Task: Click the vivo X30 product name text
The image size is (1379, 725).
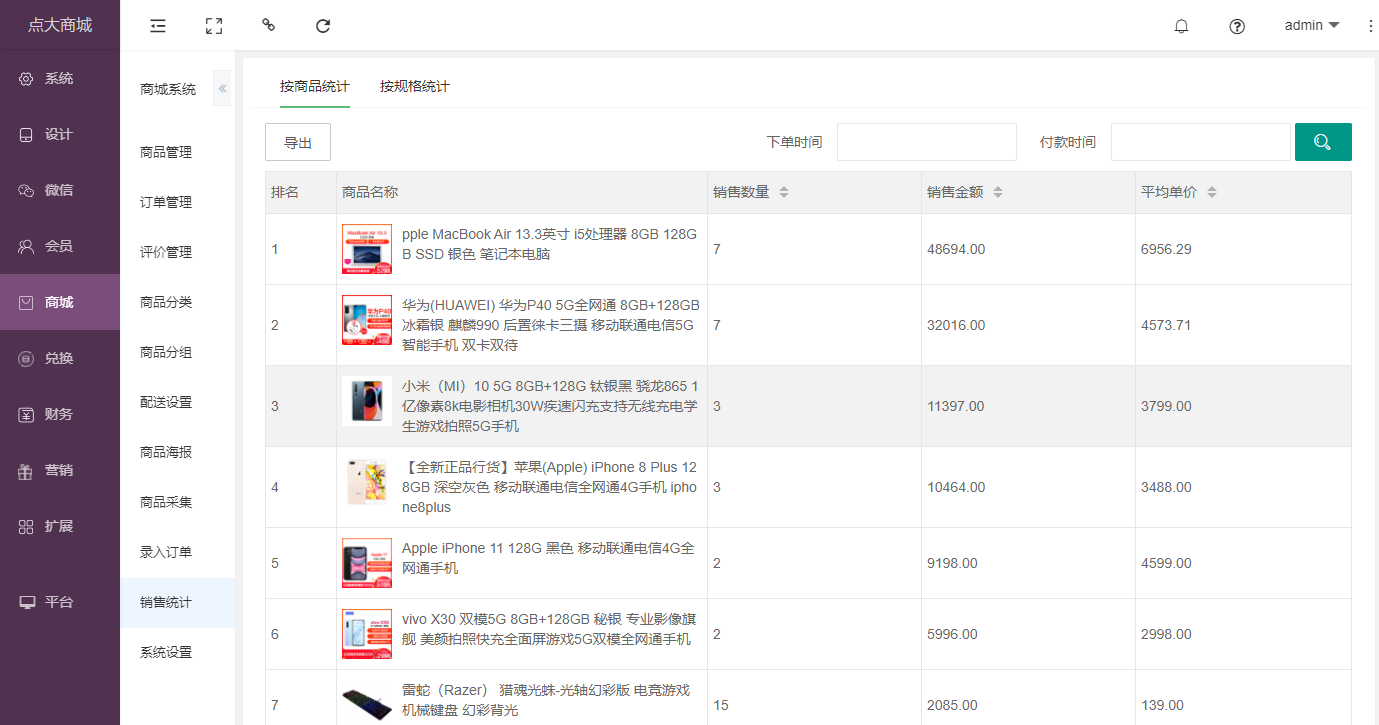Action: [547, 629]
